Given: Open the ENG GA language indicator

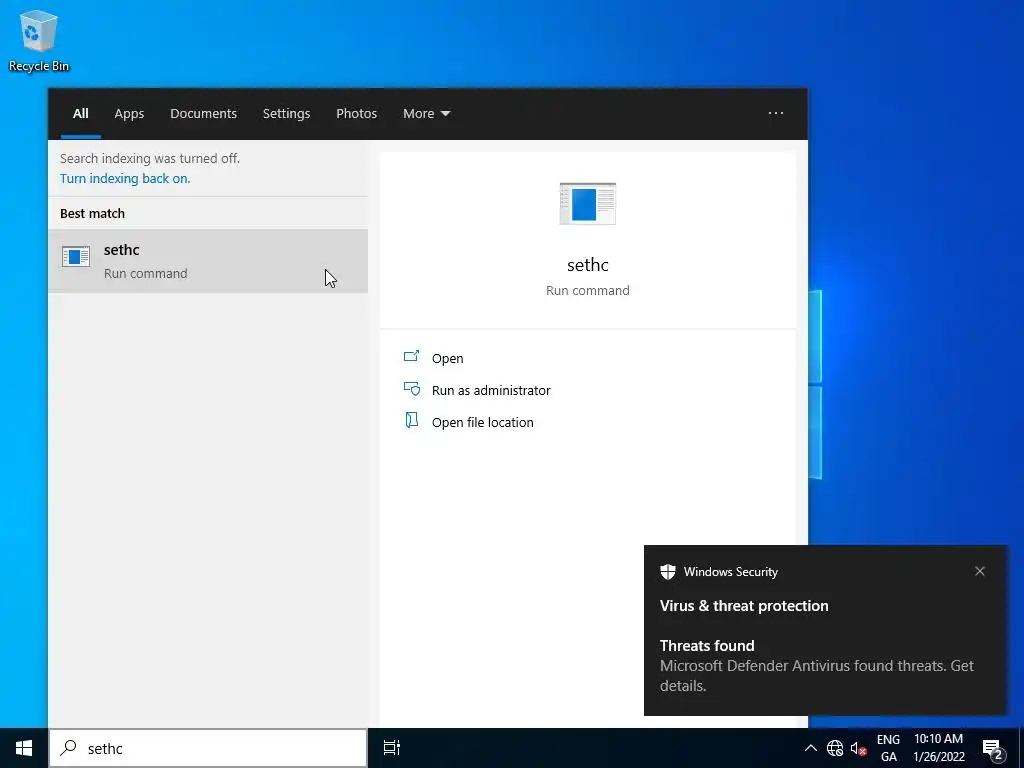Looking at the screenshot, I should (888, 748).
